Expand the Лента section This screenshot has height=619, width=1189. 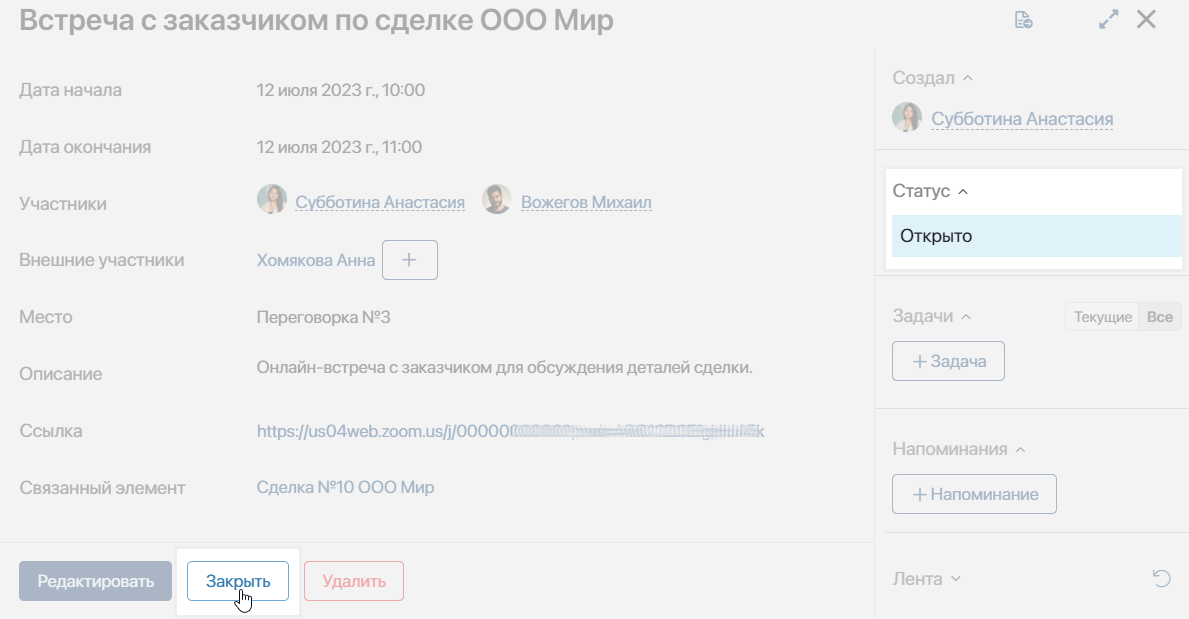click(955, 579)
